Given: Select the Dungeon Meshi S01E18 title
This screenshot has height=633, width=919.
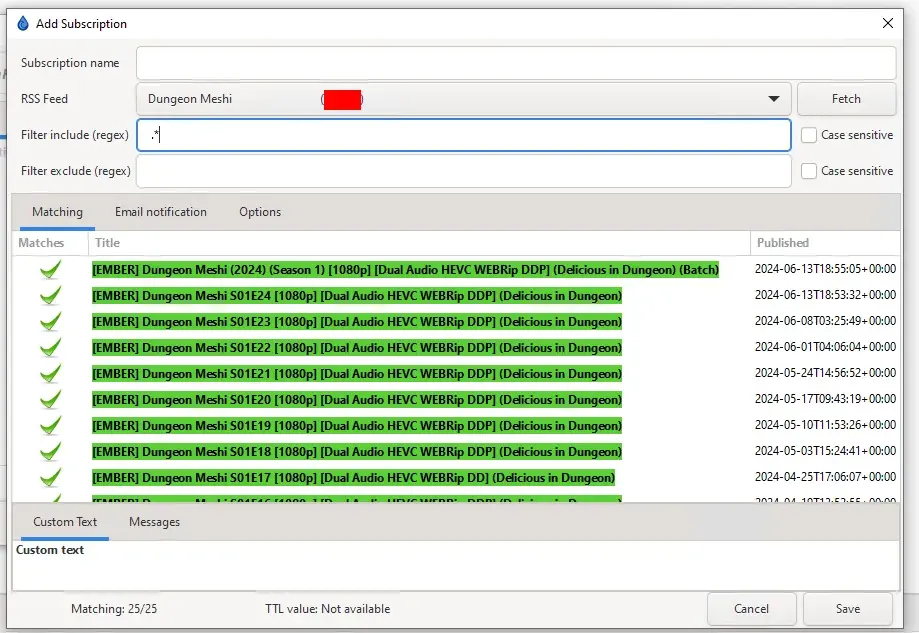Looking at the screenshot, I should coord(357,451).
